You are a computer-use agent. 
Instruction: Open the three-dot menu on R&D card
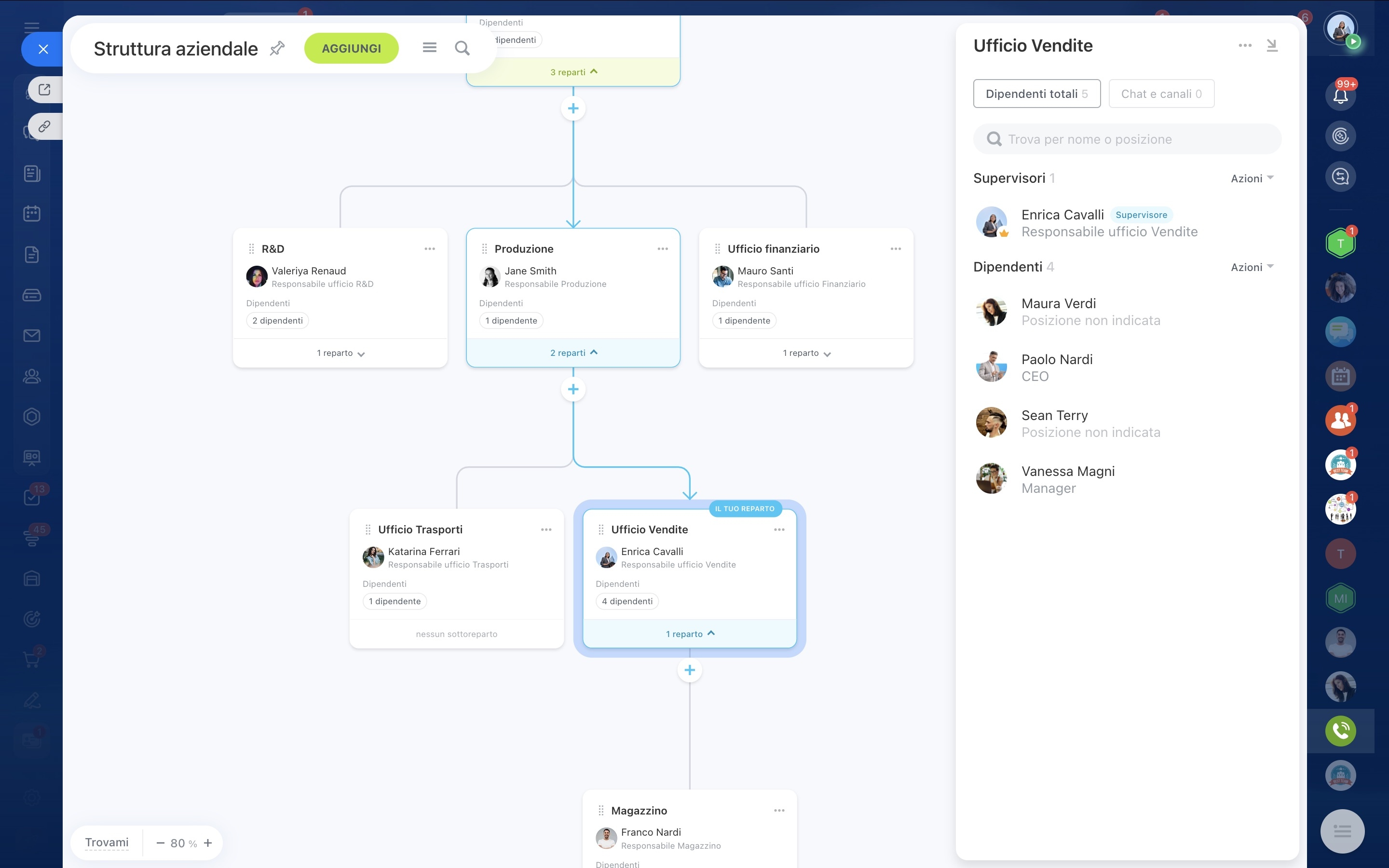429,248
